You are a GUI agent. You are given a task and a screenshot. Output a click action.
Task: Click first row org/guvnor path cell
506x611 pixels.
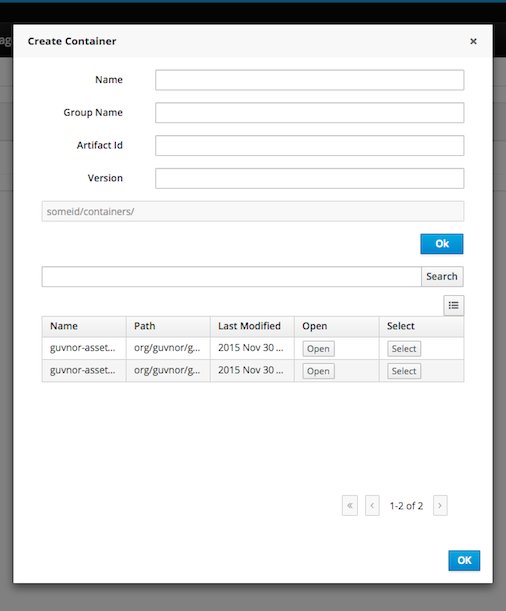click(x=168, y=348)
